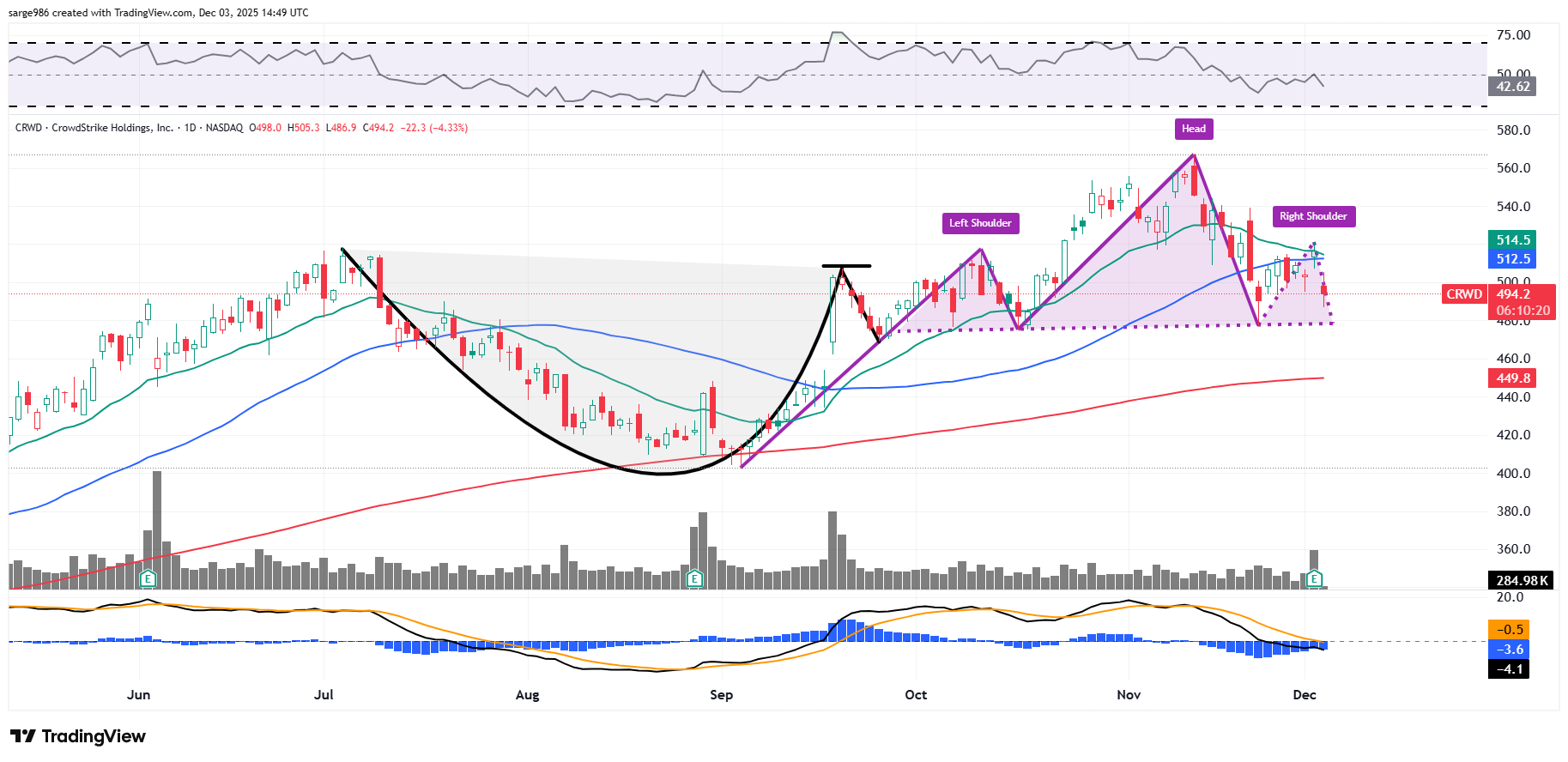Click the earnings E marker in December

[x=1314, y=579]
